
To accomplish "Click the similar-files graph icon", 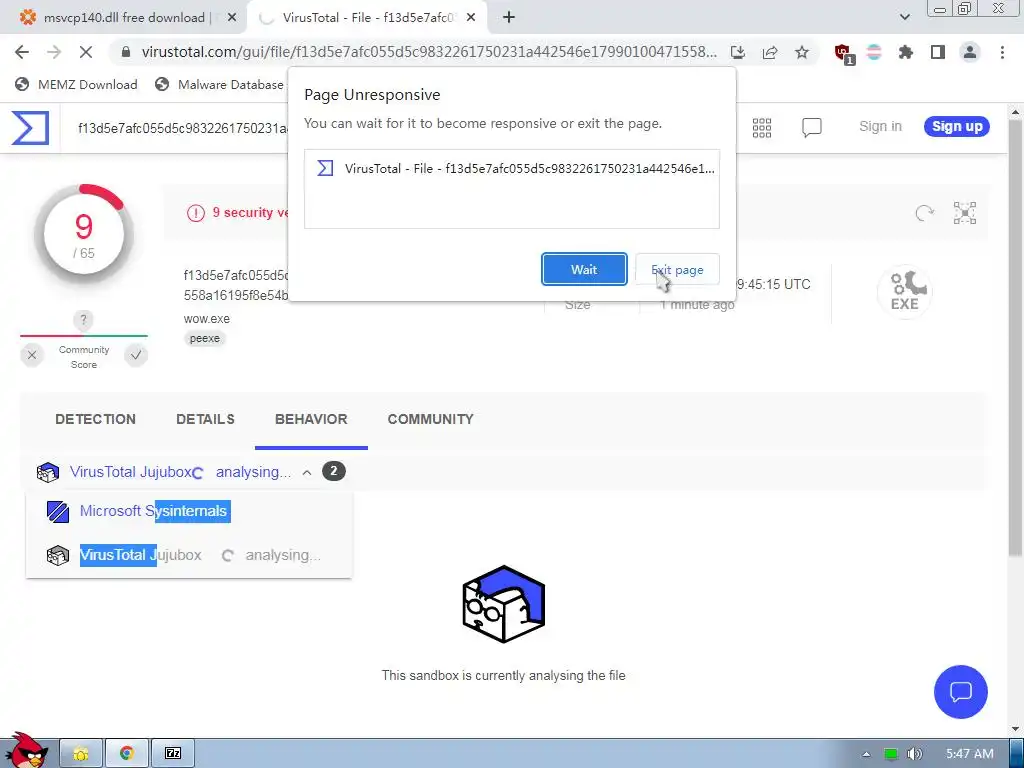I will pos(965,213).
